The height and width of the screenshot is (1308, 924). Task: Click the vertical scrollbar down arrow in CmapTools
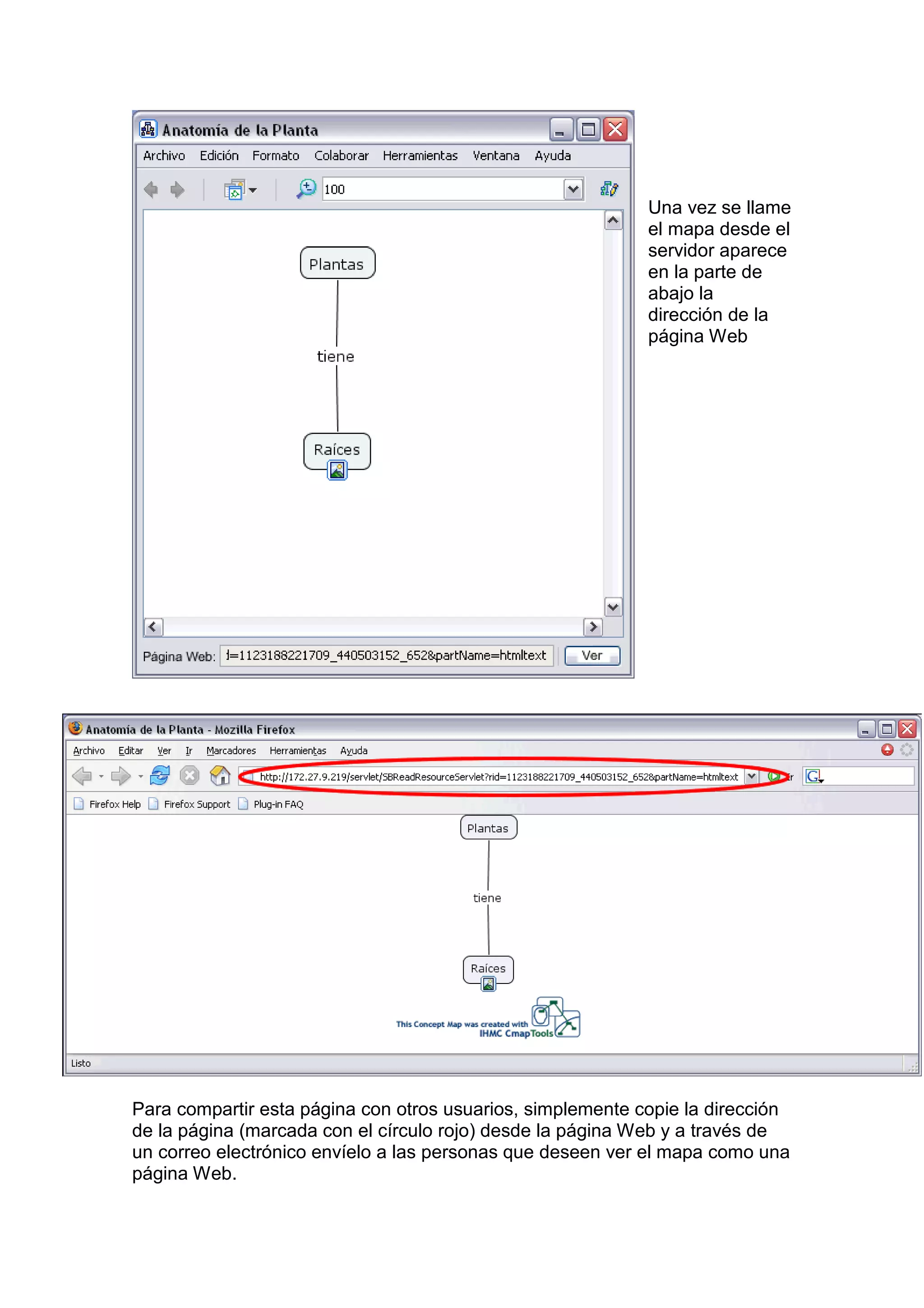(613, 608)
